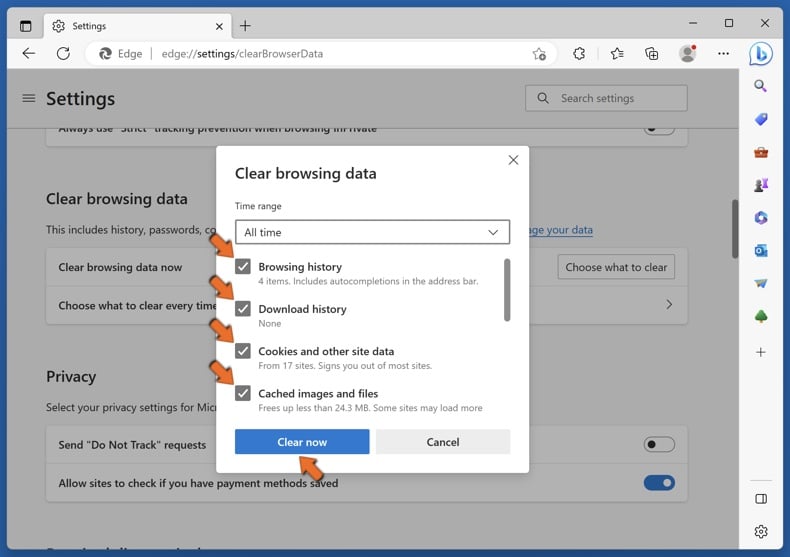790x557 pixels.
Task: Uncheck Cookies and other site data
Action: point(243,351)
